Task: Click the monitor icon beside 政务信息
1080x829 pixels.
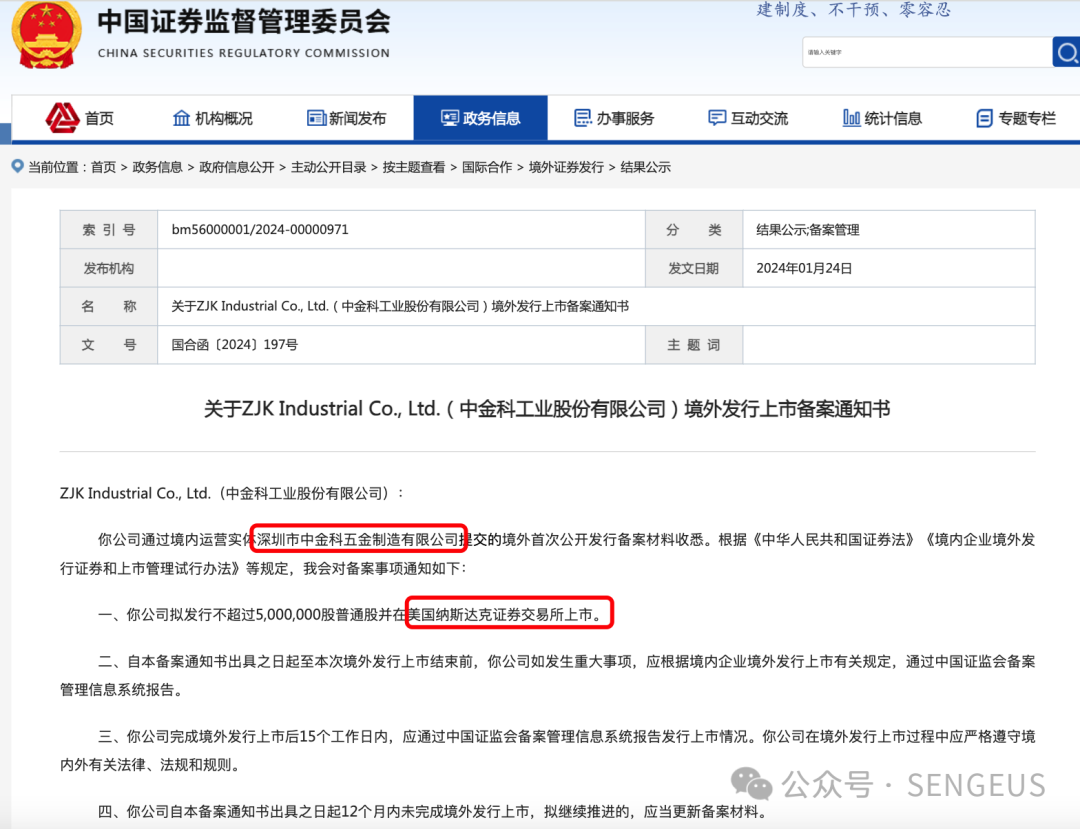Action: [x=450, y=118]
